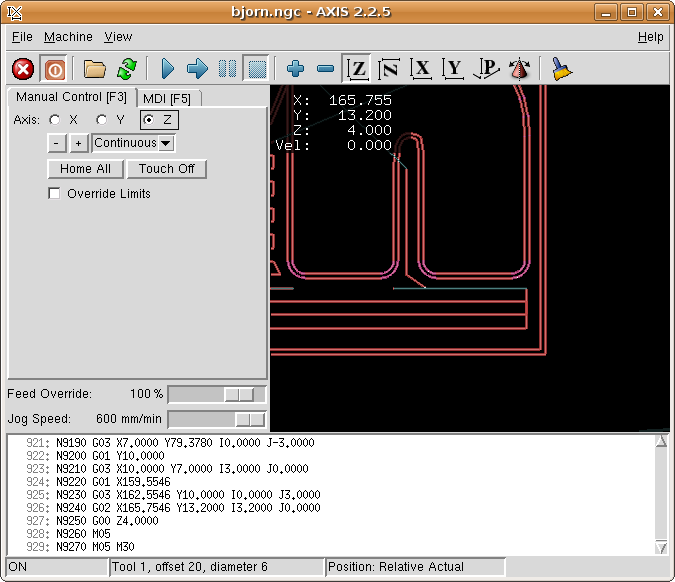Jog positive with the plus button

pos(78,143)
